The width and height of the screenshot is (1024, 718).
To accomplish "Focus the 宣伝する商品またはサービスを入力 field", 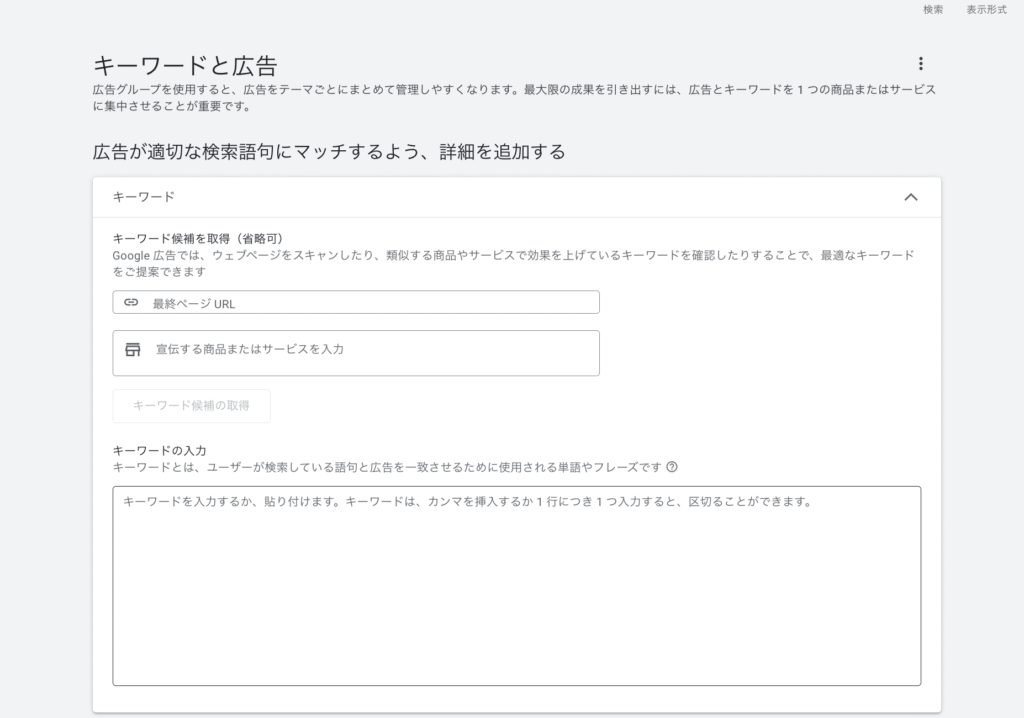I will coord(370,351).
